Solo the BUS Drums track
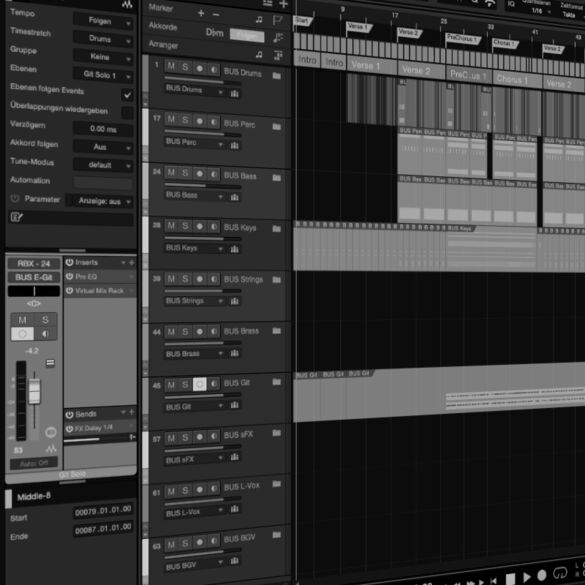This screenshot has width=585, height=585. tap(185, 67)
